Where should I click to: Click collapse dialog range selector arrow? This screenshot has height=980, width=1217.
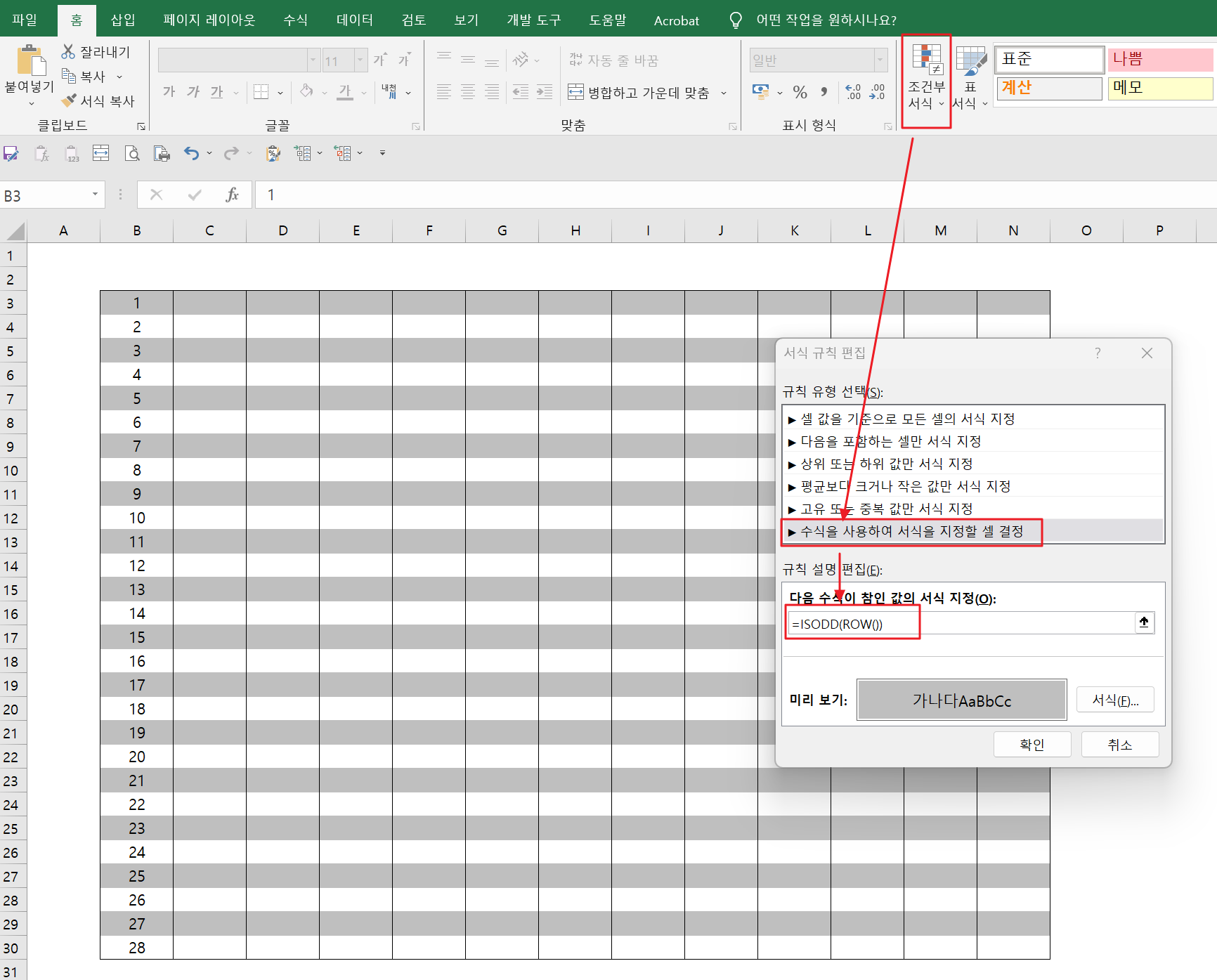pyautogui.click(x=1144, y=622)
